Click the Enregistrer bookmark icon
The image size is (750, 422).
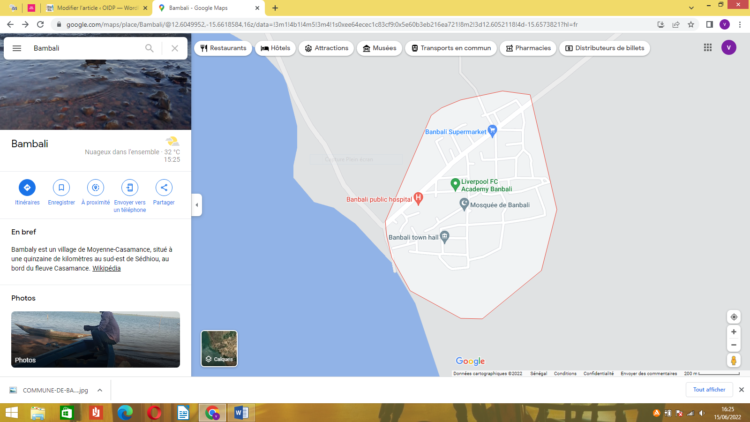(61, 187)
